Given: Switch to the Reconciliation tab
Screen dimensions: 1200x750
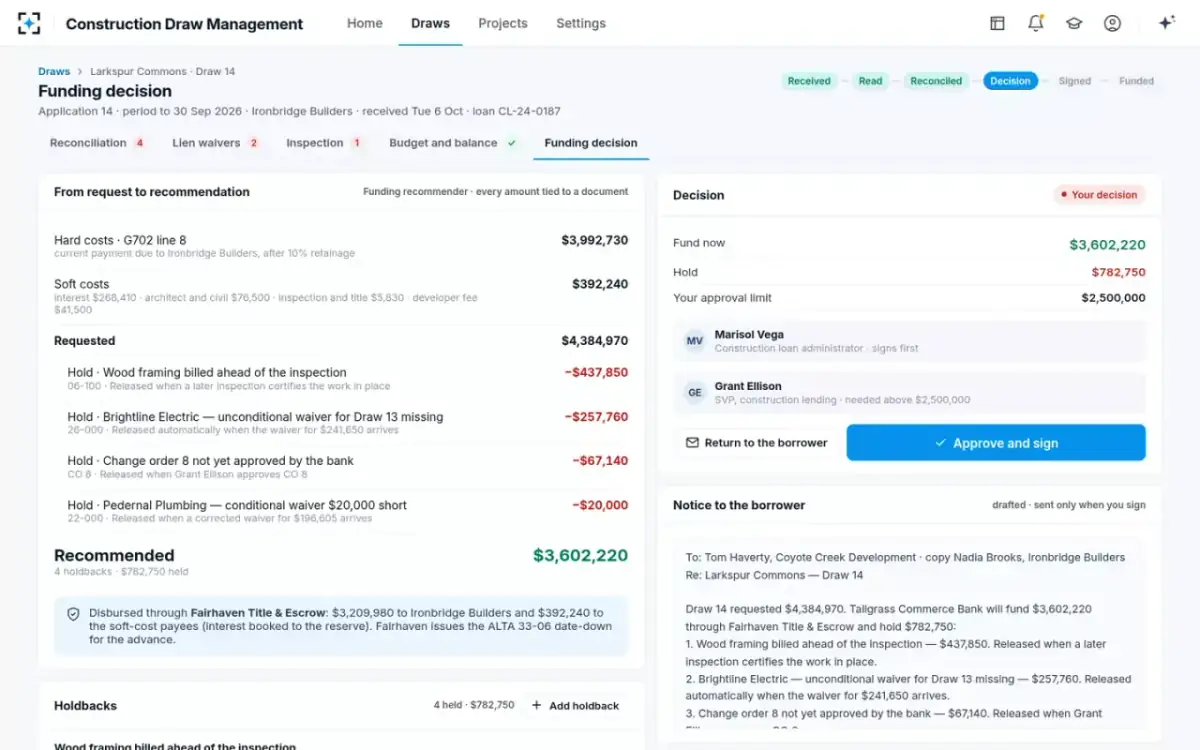Looking at the screenshot, I should coord(97,143).
